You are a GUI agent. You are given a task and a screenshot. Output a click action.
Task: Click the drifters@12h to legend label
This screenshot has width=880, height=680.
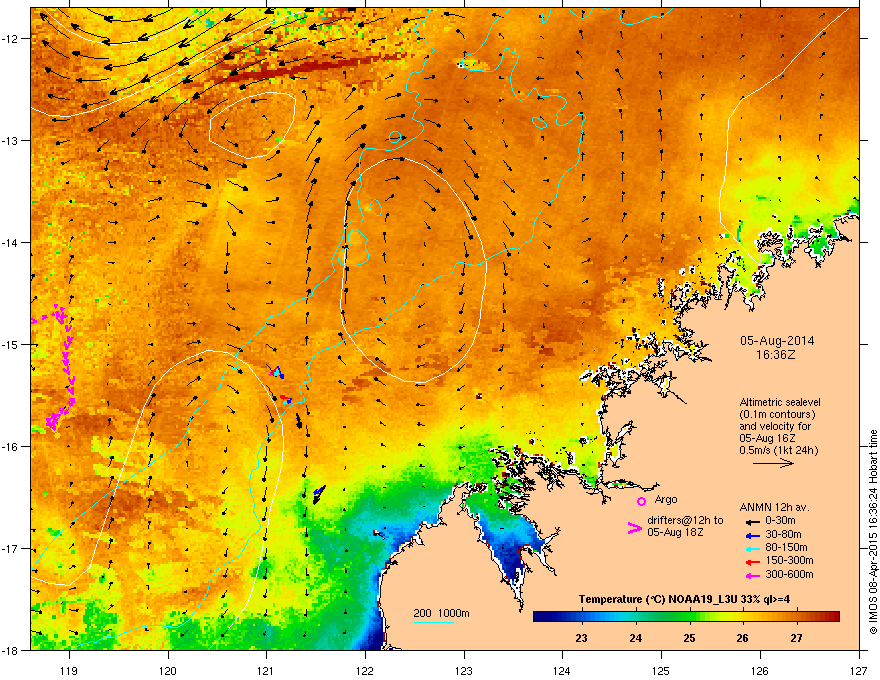point(685,521)
